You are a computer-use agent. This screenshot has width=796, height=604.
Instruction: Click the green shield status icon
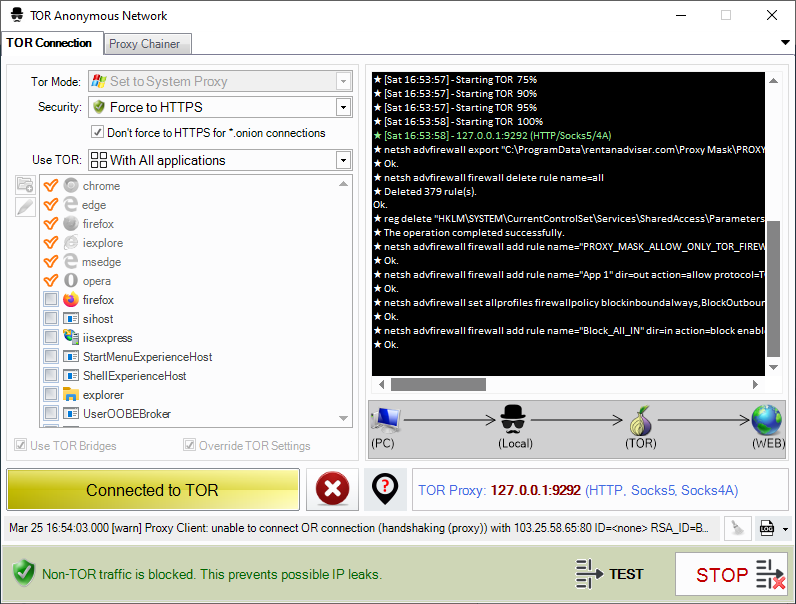tap(24, 574)
